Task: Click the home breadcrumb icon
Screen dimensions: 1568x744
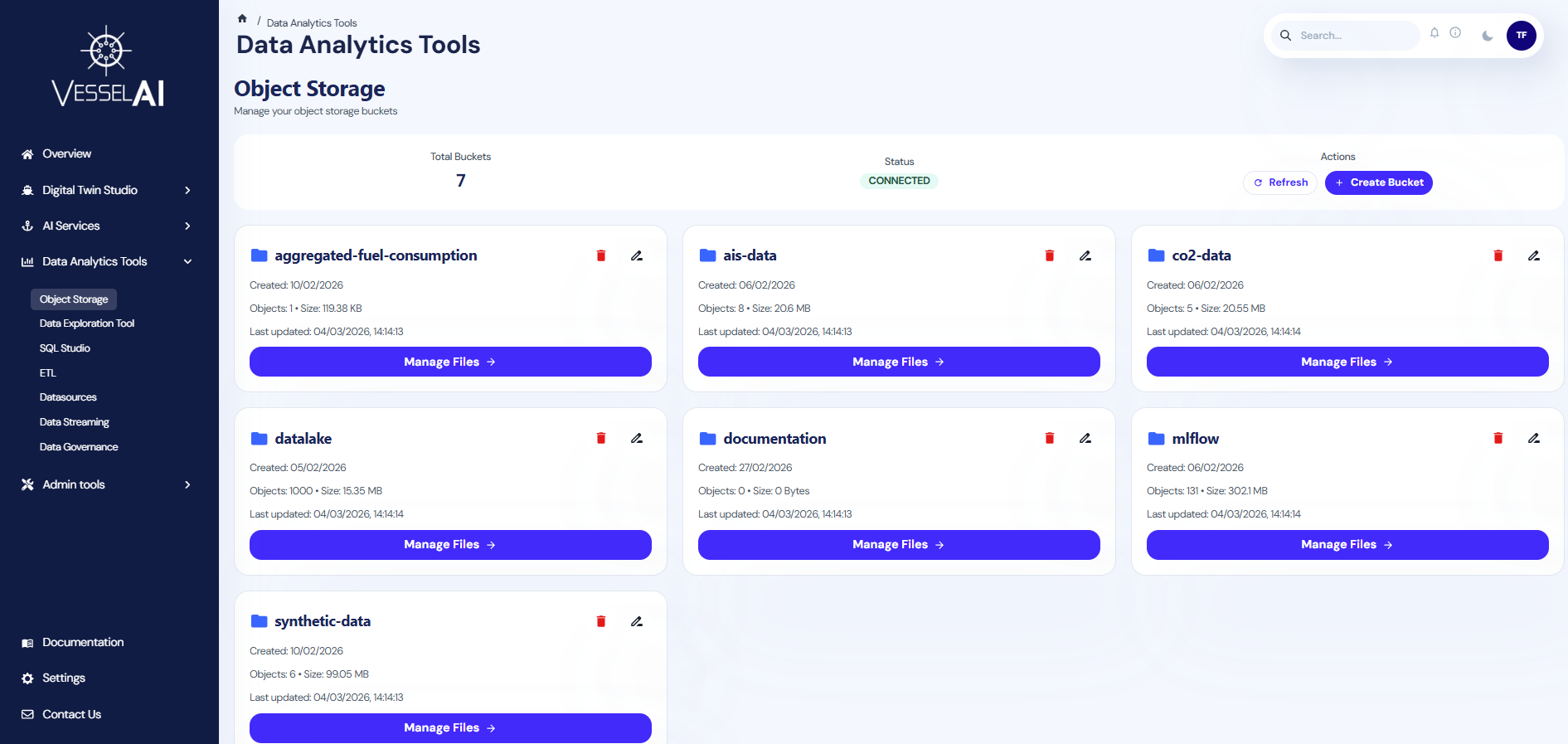Action: (242, 18)
